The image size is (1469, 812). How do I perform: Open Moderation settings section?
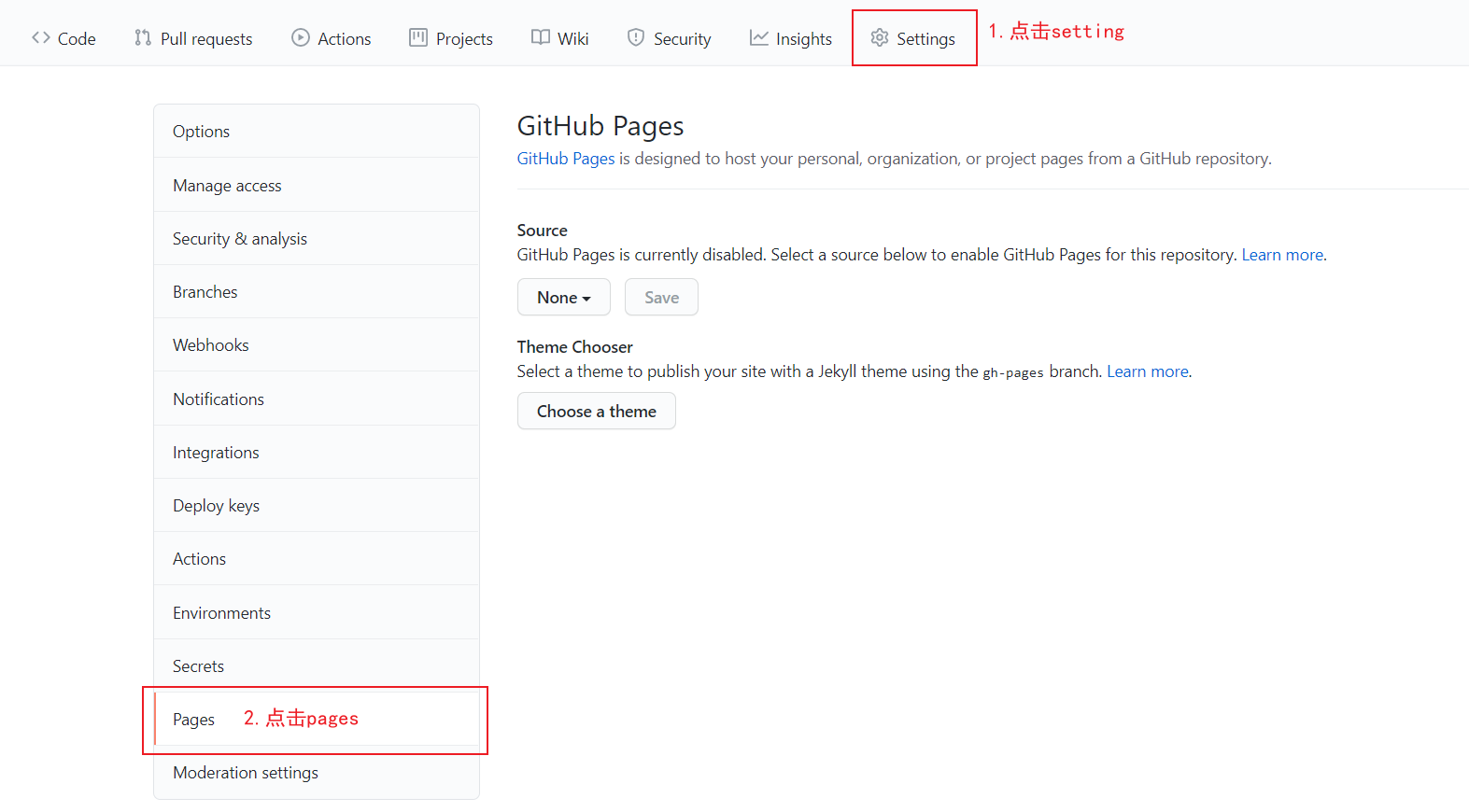pos(317,773)
